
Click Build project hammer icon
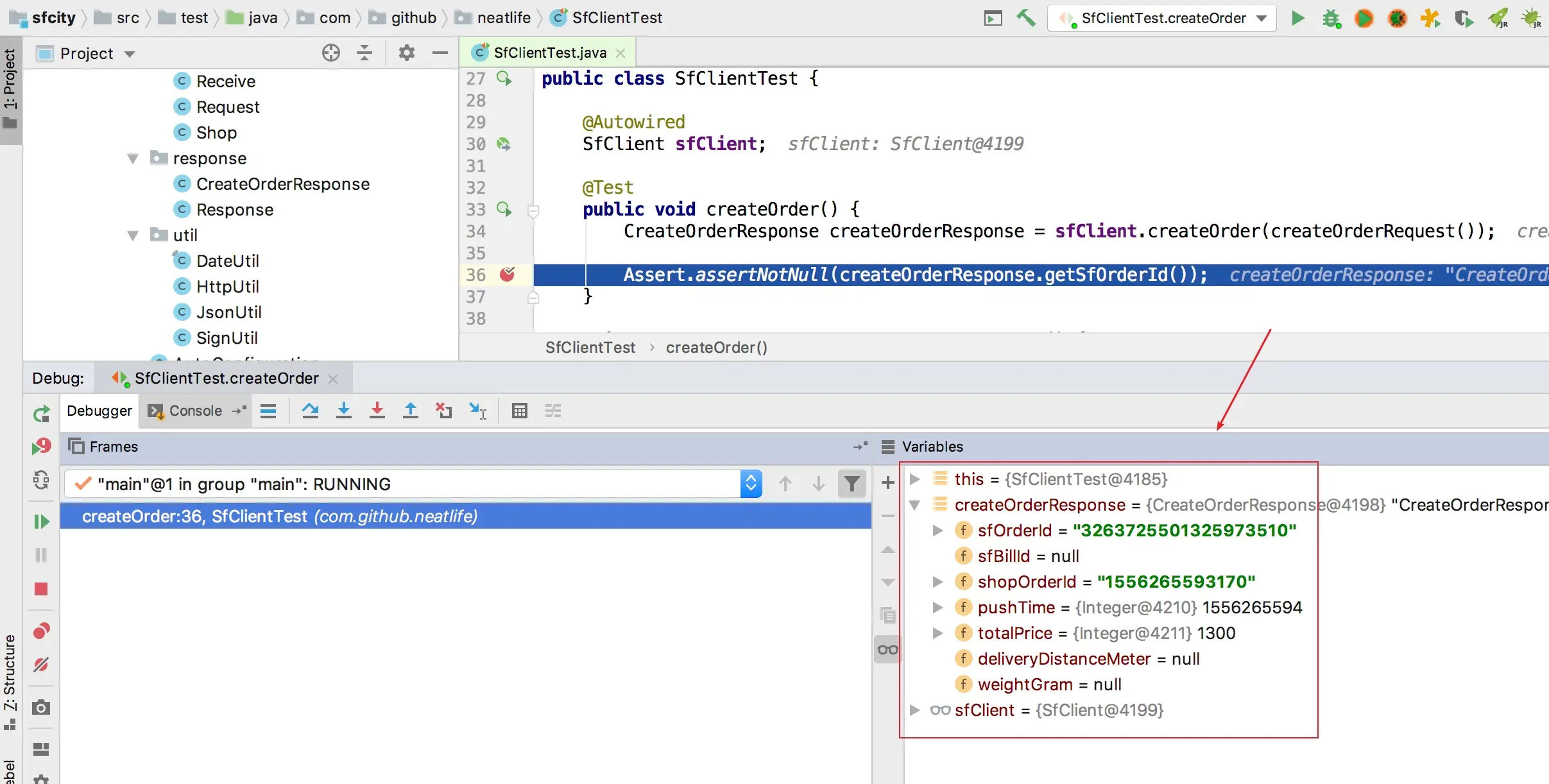click(1026, 18)
